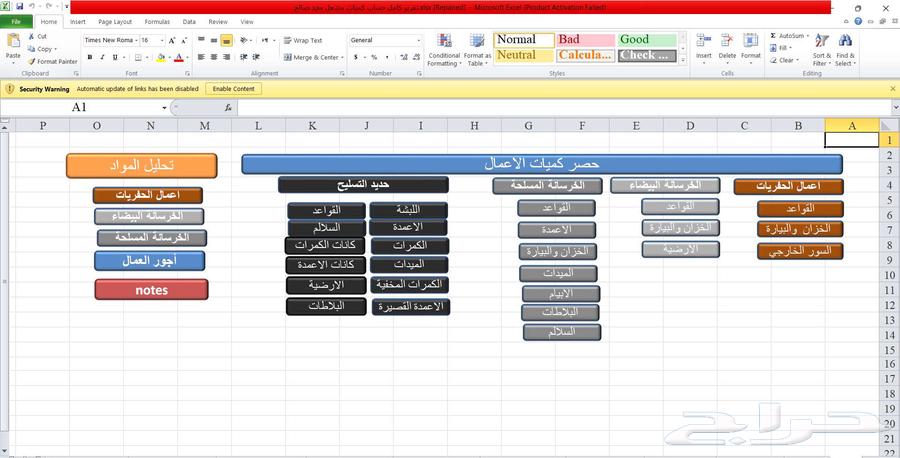
Task: Select Top Align icon
Action: (x=201, y=40)
